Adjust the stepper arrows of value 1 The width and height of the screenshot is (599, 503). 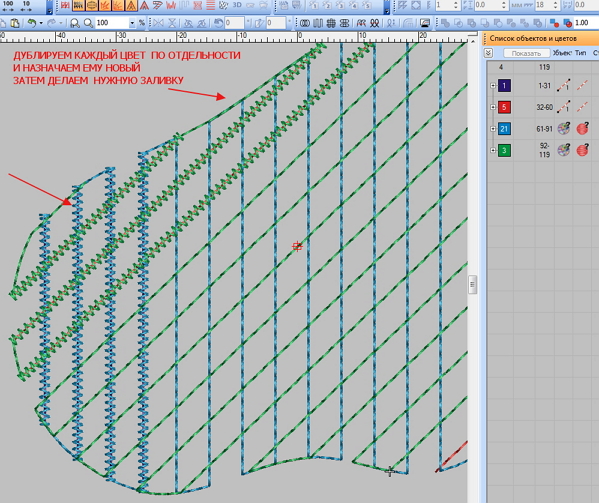click(x=455, y=5)
